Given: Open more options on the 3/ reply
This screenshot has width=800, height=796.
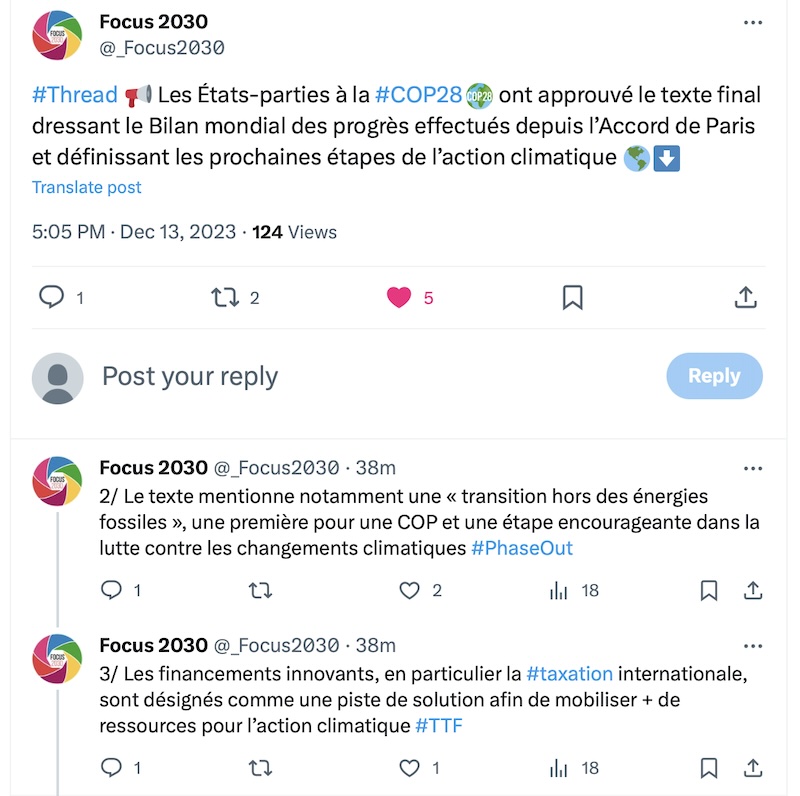Looking at the screenshot, I should tap(752, 645).
